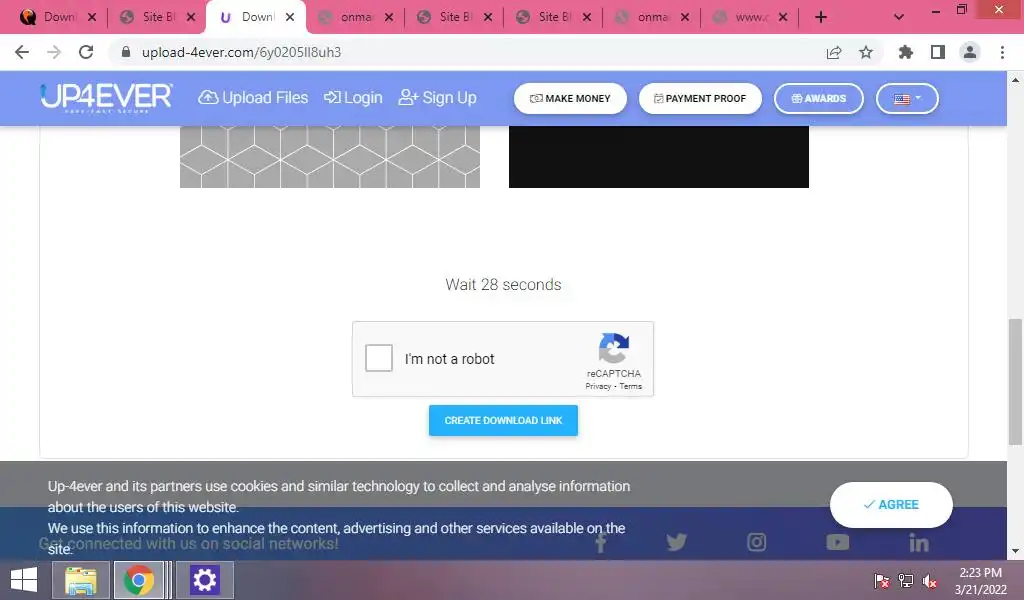Open reCAPTCHA Privacy link
Viewport: 1024px width, 600px height.
click(x=598, y=387)
